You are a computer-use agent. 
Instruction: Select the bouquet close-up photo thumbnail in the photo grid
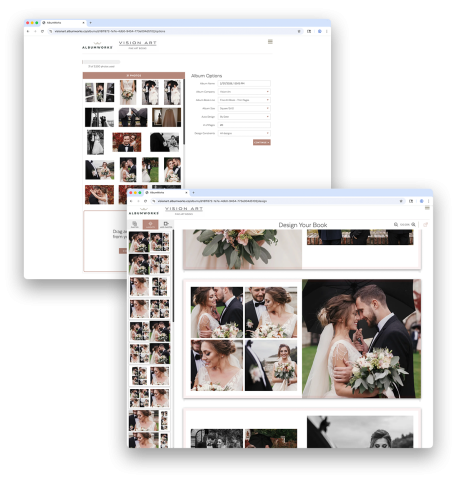pyautogui.click(x=128, y=92)
